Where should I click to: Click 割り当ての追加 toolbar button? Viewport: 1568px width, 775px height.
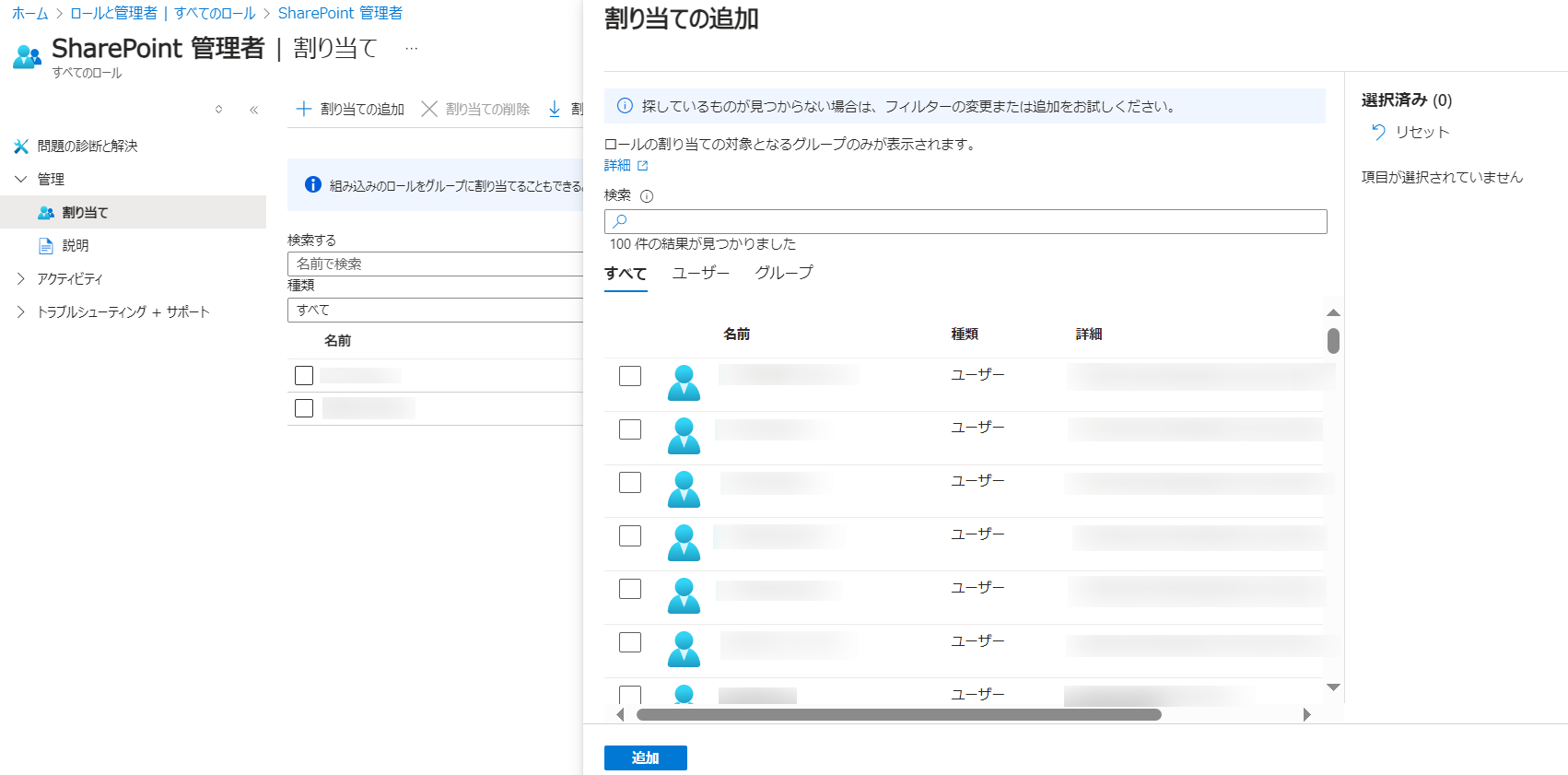[350, 109]
